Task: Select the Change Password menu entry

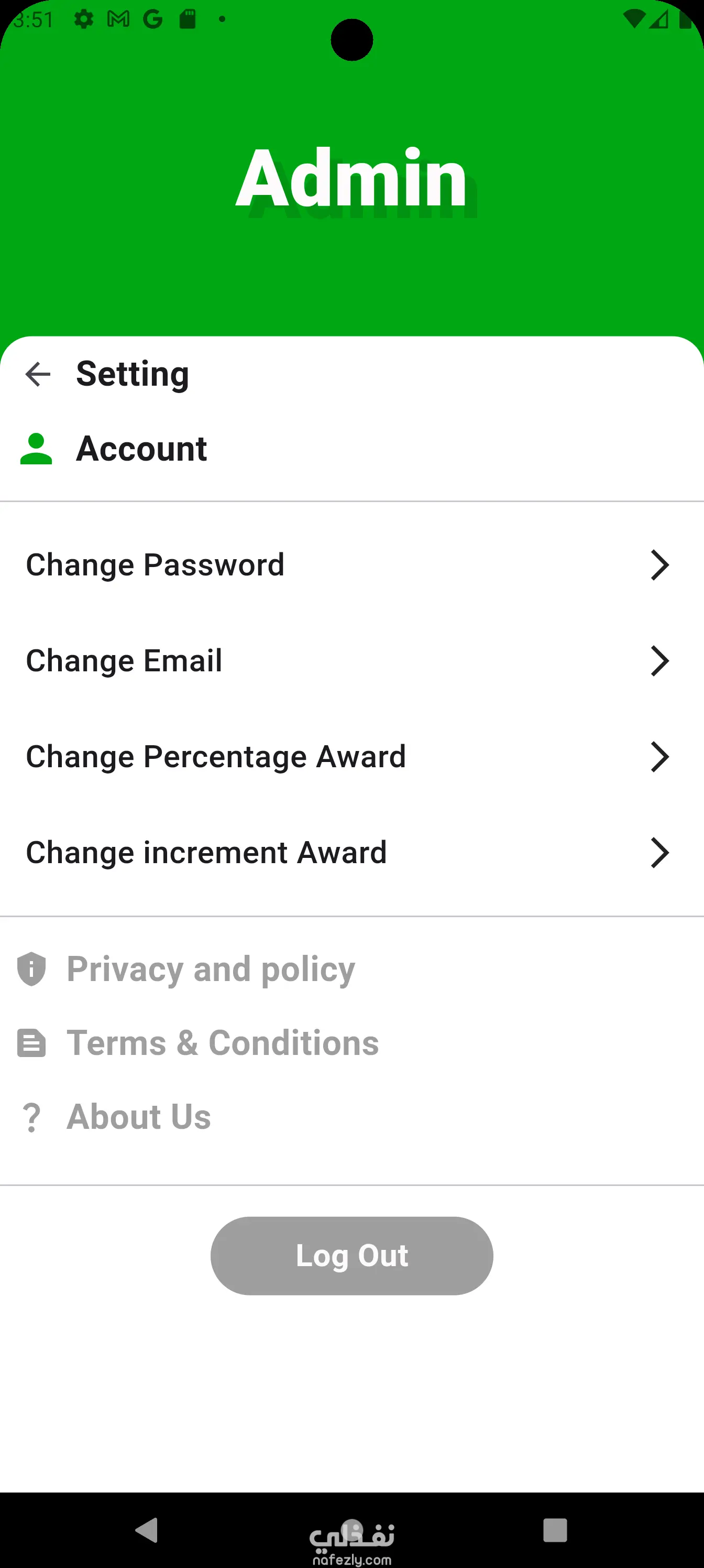Action: tap(155, 565)
